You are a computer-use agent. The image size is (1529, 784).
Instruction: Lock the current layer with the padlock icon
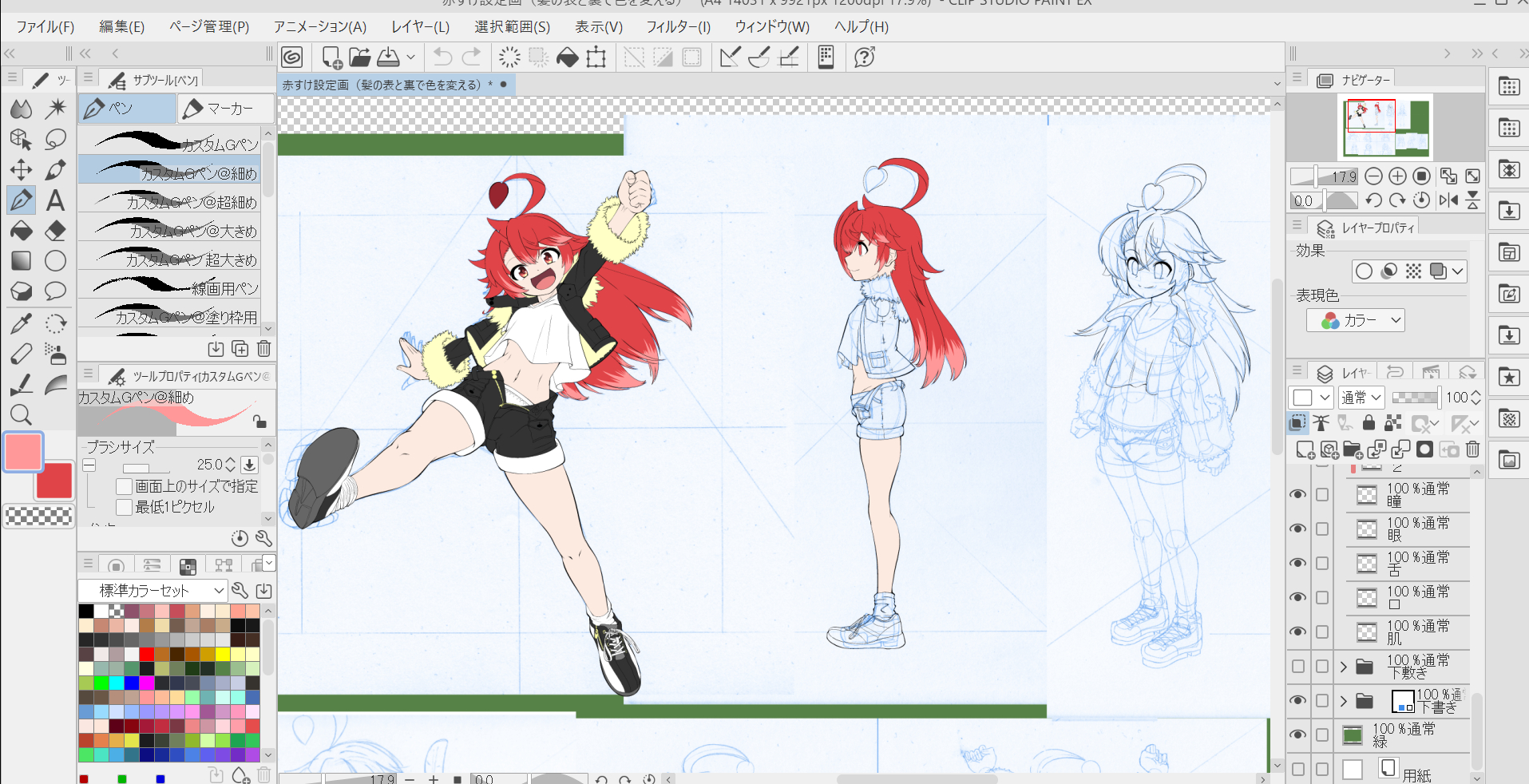[1369, 423]
